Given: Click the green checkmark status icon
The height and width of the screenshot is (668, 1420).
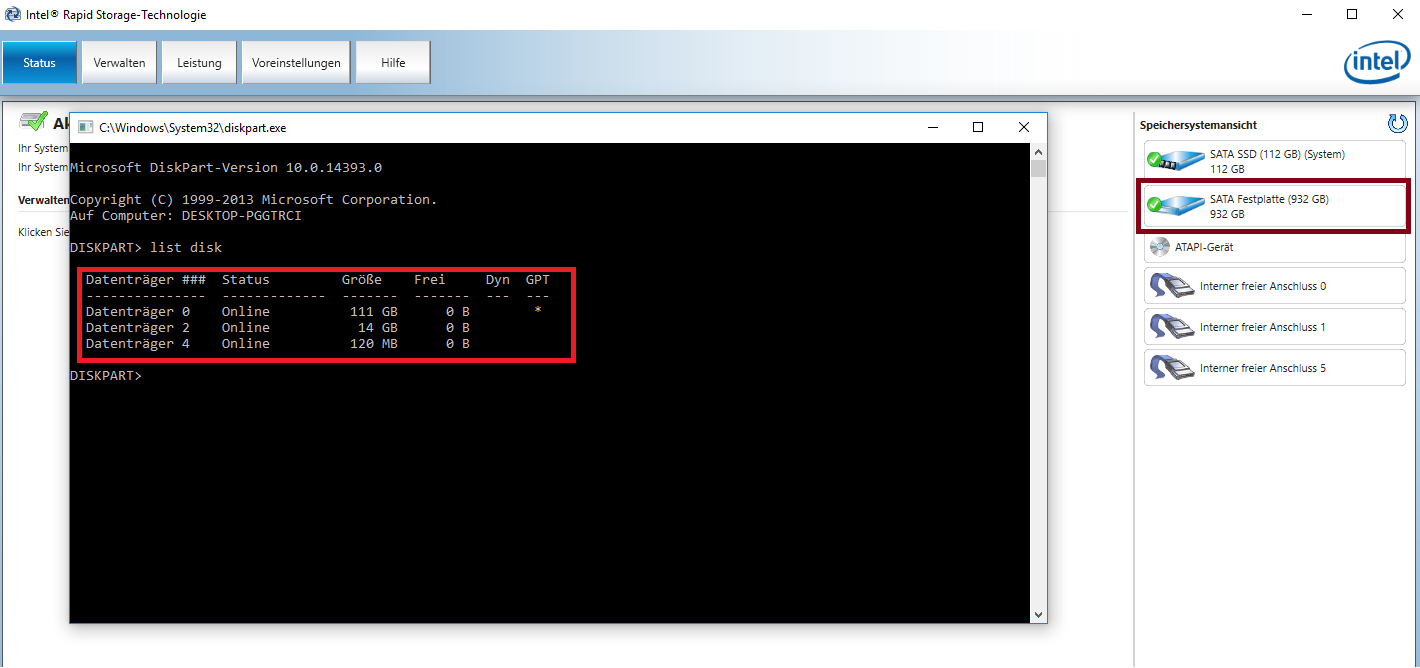Looking at the screenshot, I should 34,122.
